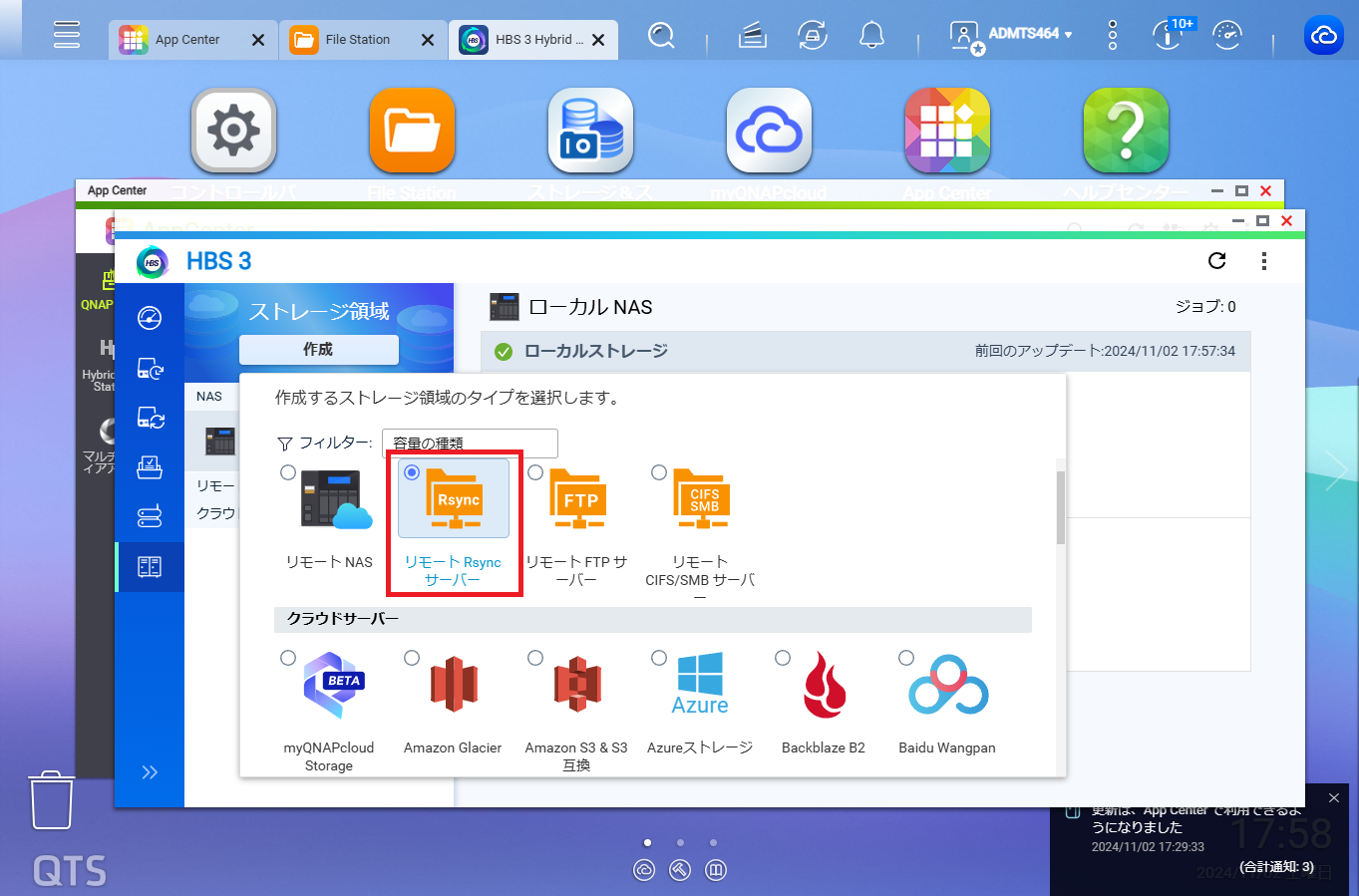Open HBS 3 Services sidebar icon
The height and width of the screenshot is (896, 1359).
click(150, 517)
